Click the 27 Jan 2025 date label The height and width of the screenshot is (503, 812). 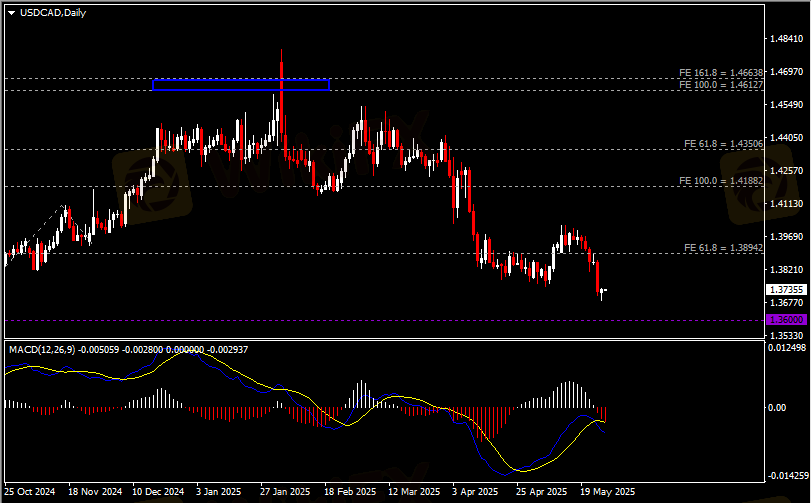[x=285, y=492]
